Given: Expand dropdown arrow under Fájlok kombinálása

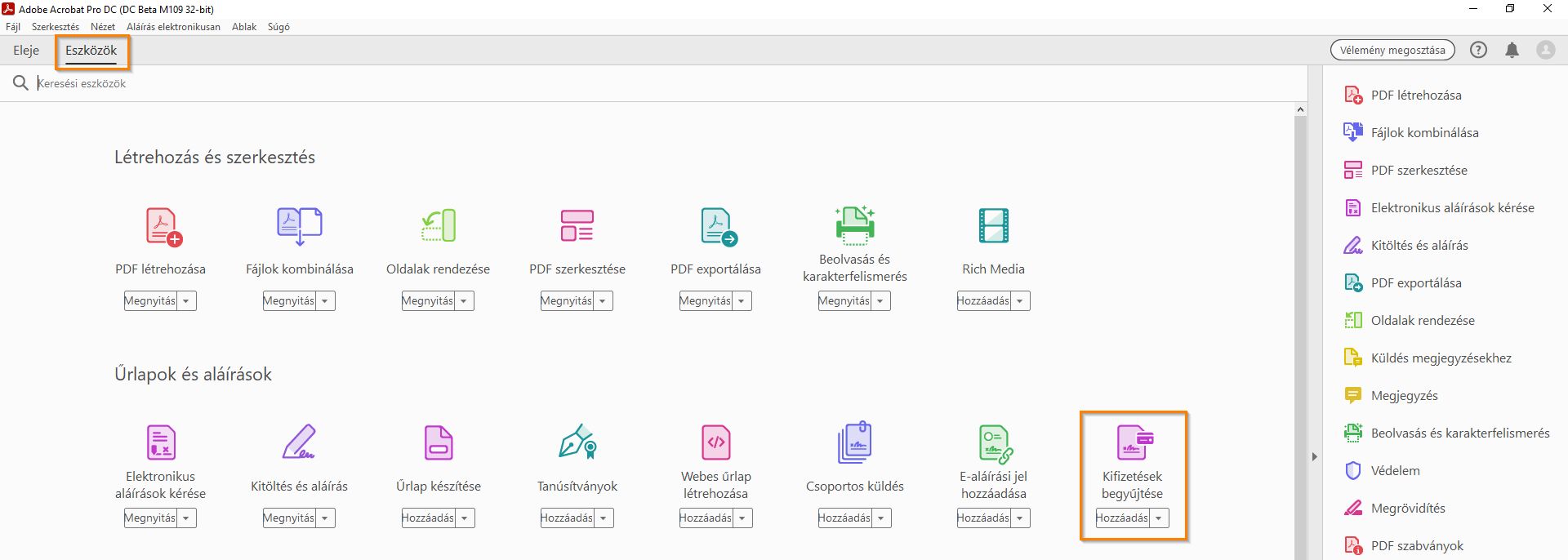Looking at the screenshot, I should (x=325, y=301).
